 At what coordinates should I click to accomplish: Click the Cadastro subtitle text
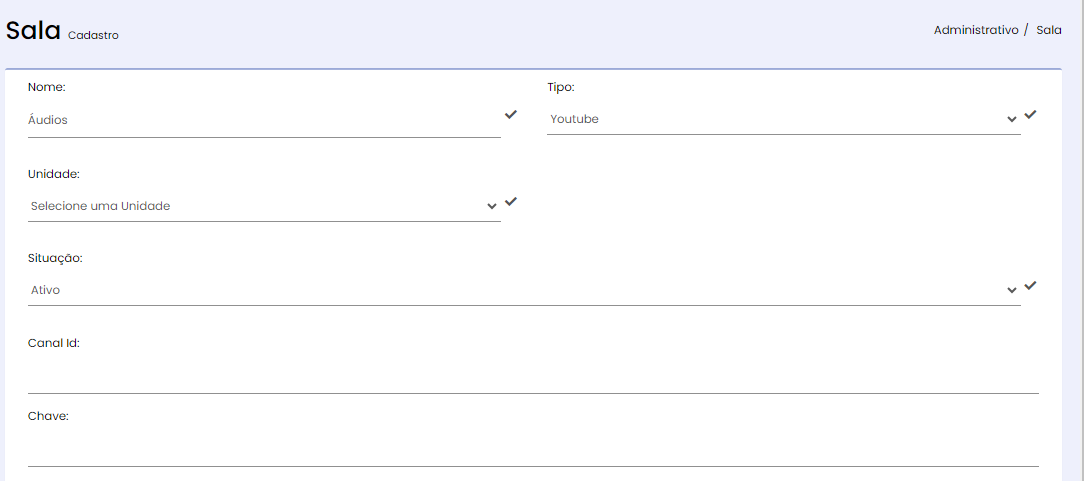[x=93, y=35]
